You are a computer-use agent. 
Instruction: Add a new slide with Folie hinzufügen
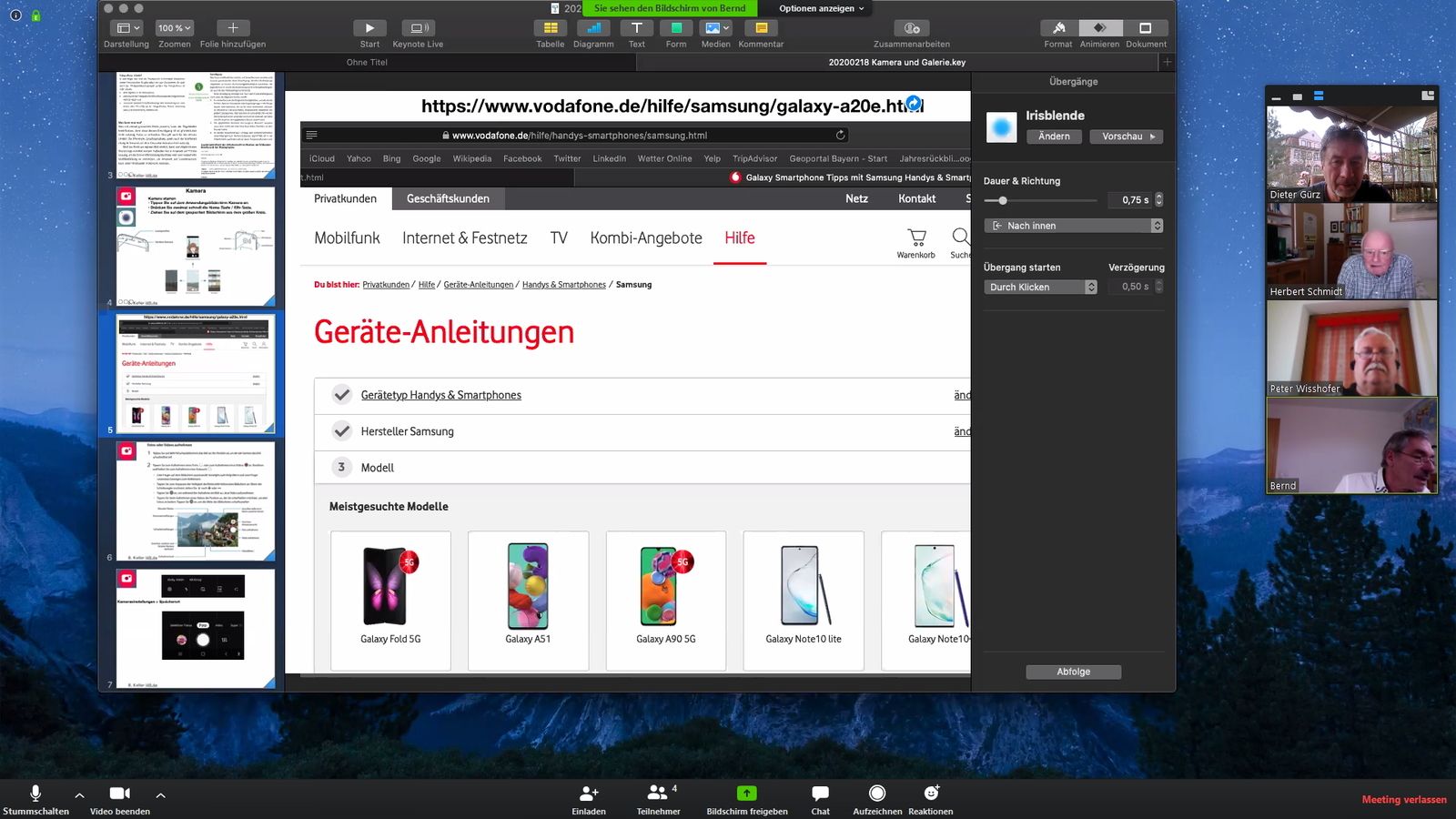[x=233, y=28]
